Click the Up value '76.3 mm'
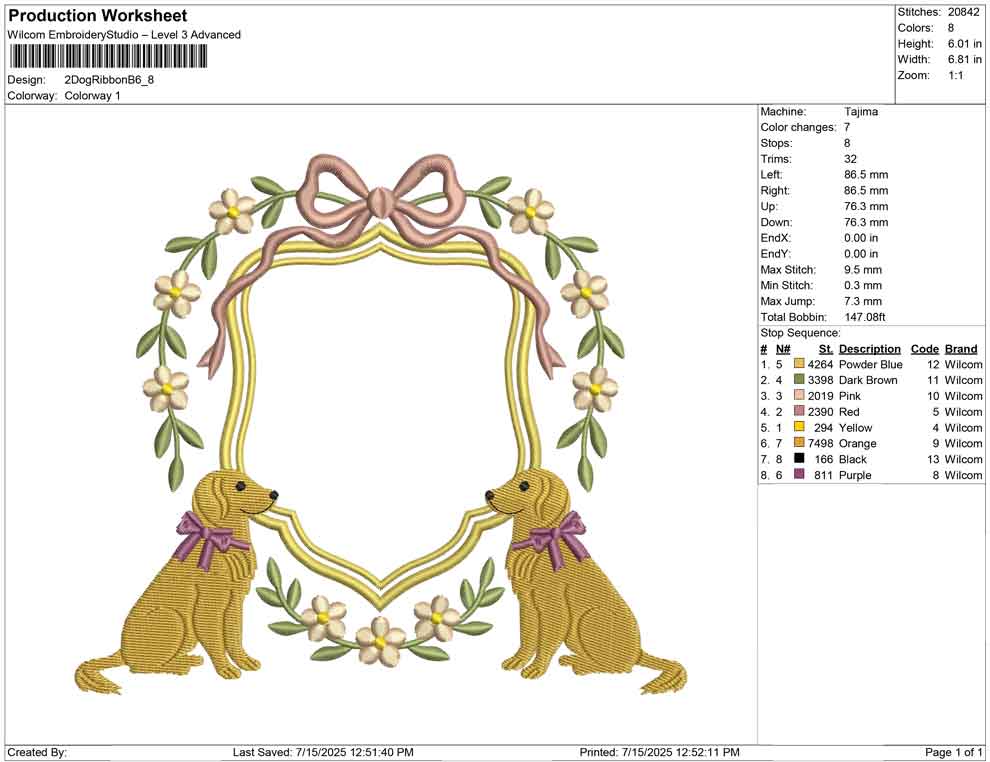This screenshot has width=990, height=762. [x=866, y=206]
